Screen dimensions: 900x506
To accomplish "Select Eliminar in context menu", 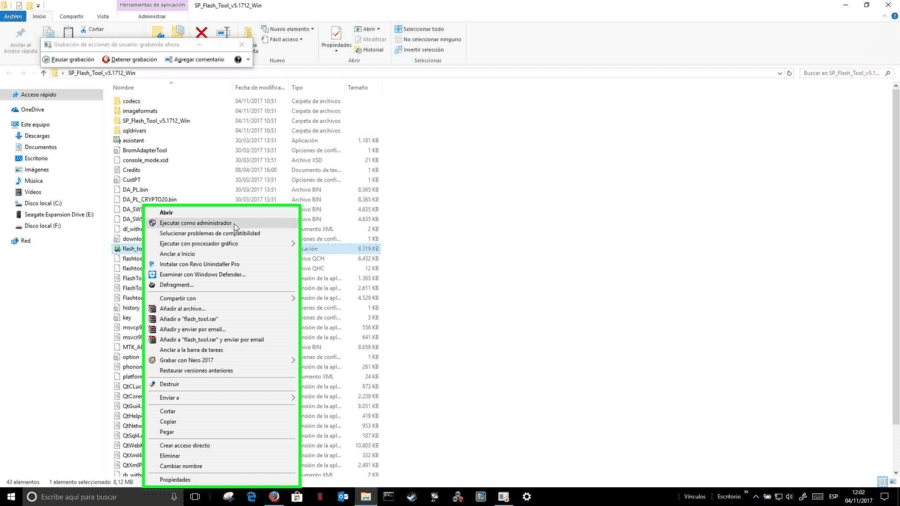I will click(x=221, y=456).
